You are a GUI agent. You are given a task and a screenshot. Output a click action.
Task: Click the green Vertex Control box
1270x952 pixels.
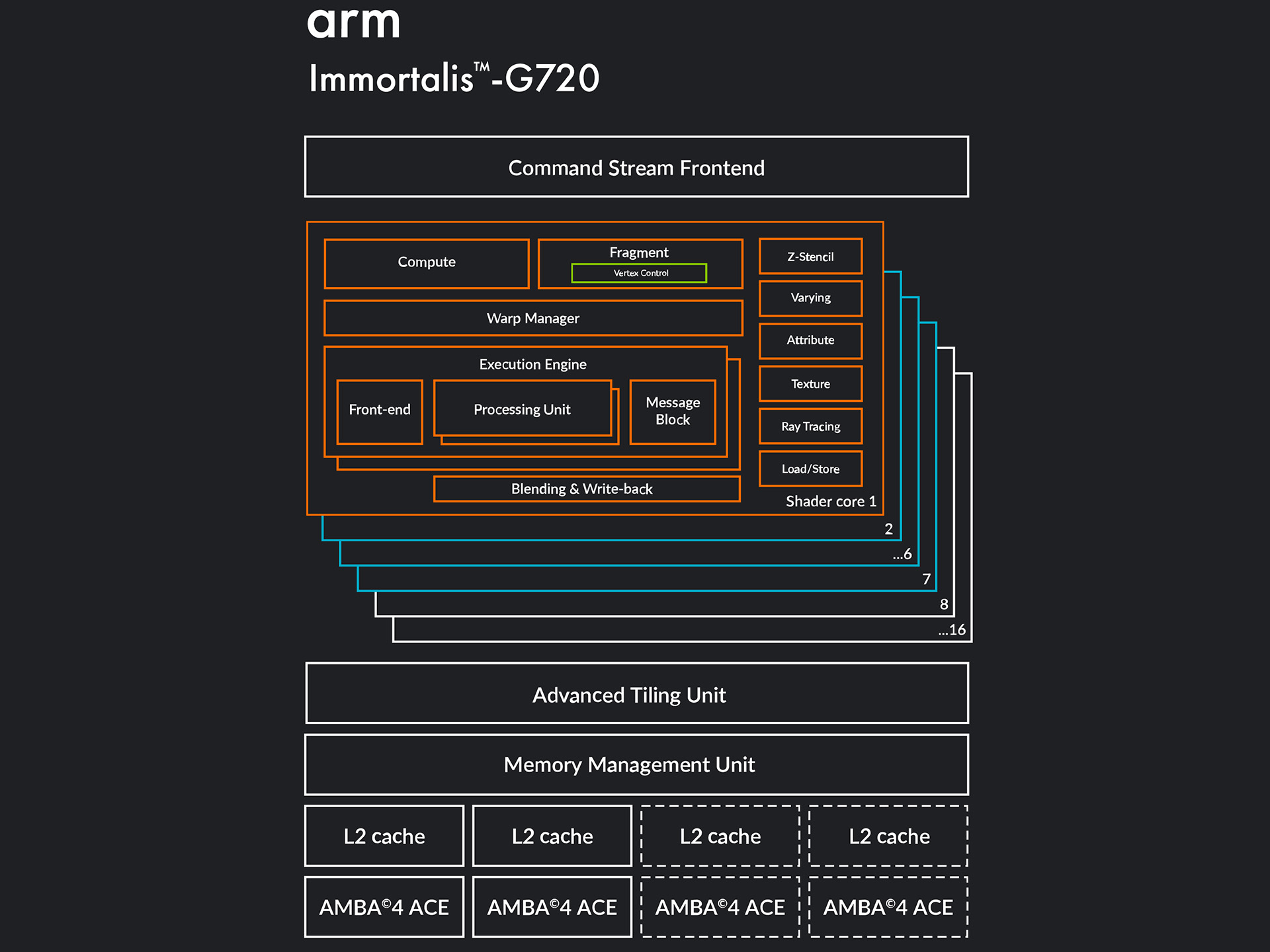point(640,273)
